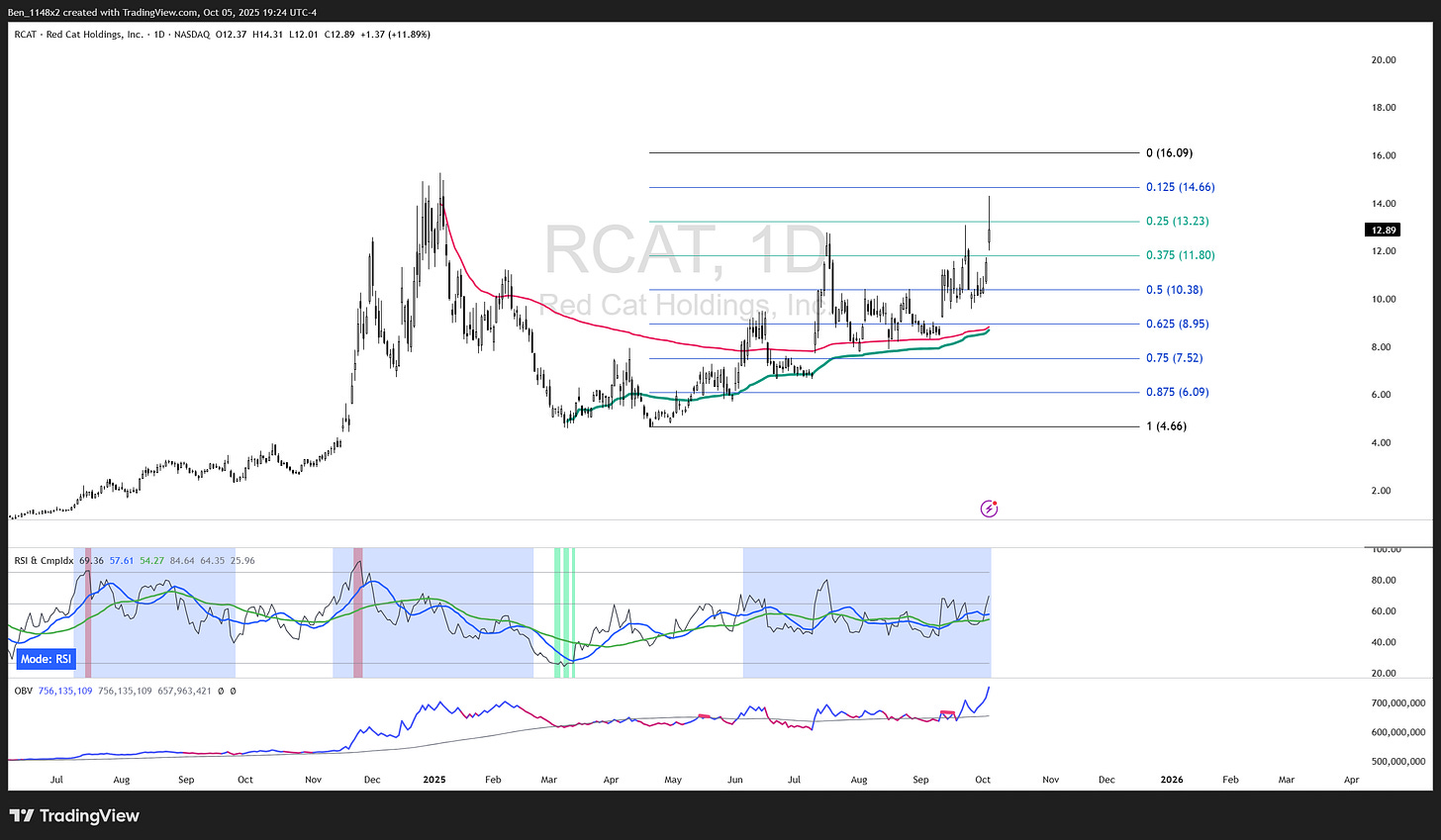This screenshot has height=840, width=1441.
Task: Click the 500,000,000 OBV axis label
Action: 1398,762
